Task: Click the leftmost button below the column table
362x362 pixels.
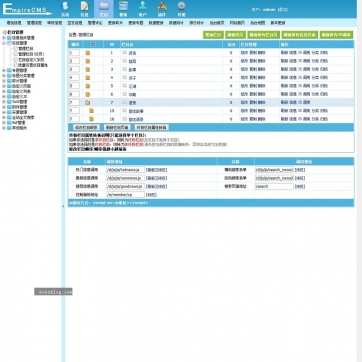Action: coord(86,127)
